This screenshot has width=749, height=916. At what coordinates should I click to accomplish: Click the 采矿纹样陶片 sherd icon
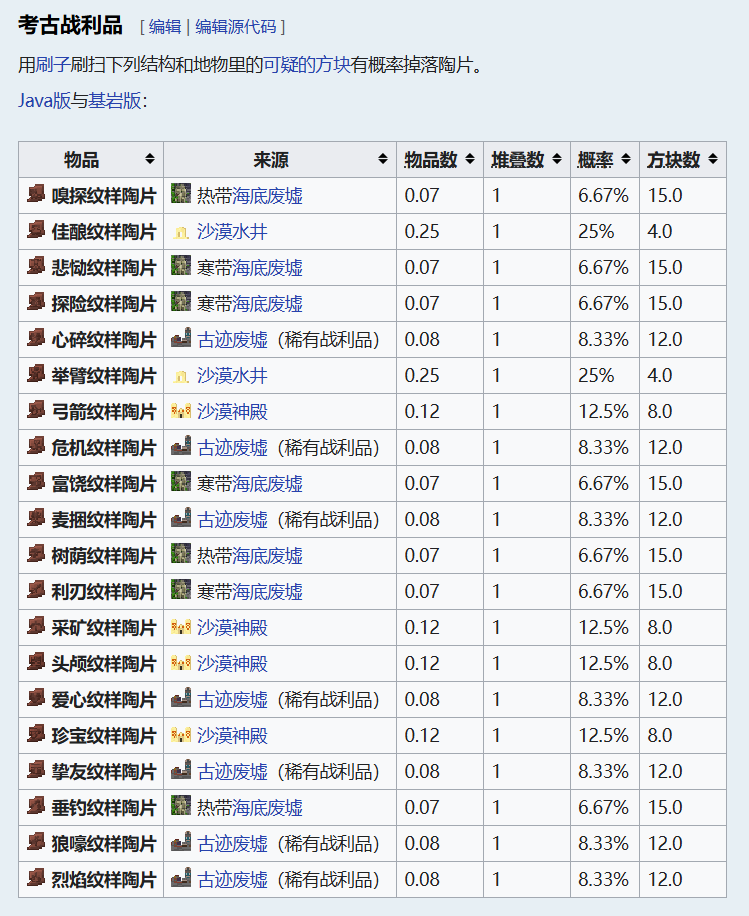click(36, 626)
